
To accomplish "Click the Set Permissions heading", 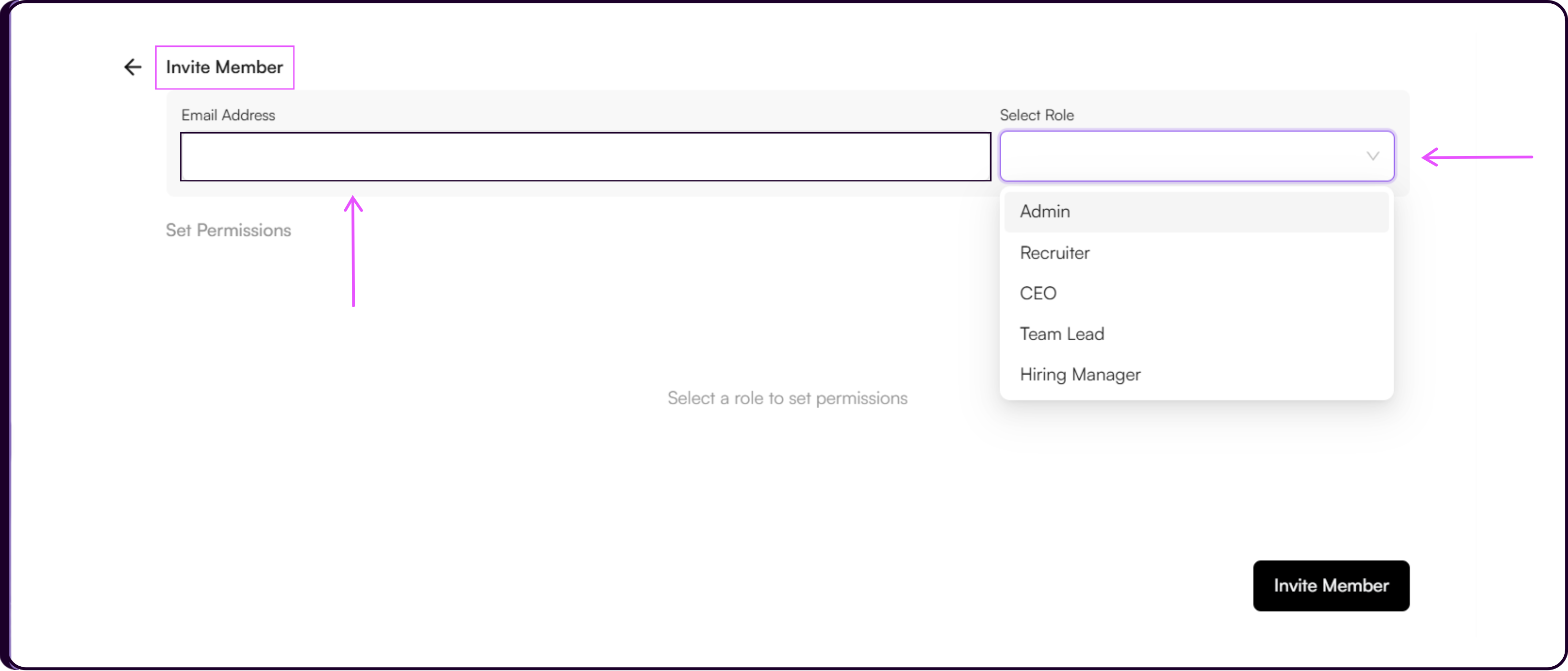I will point(228,230).
